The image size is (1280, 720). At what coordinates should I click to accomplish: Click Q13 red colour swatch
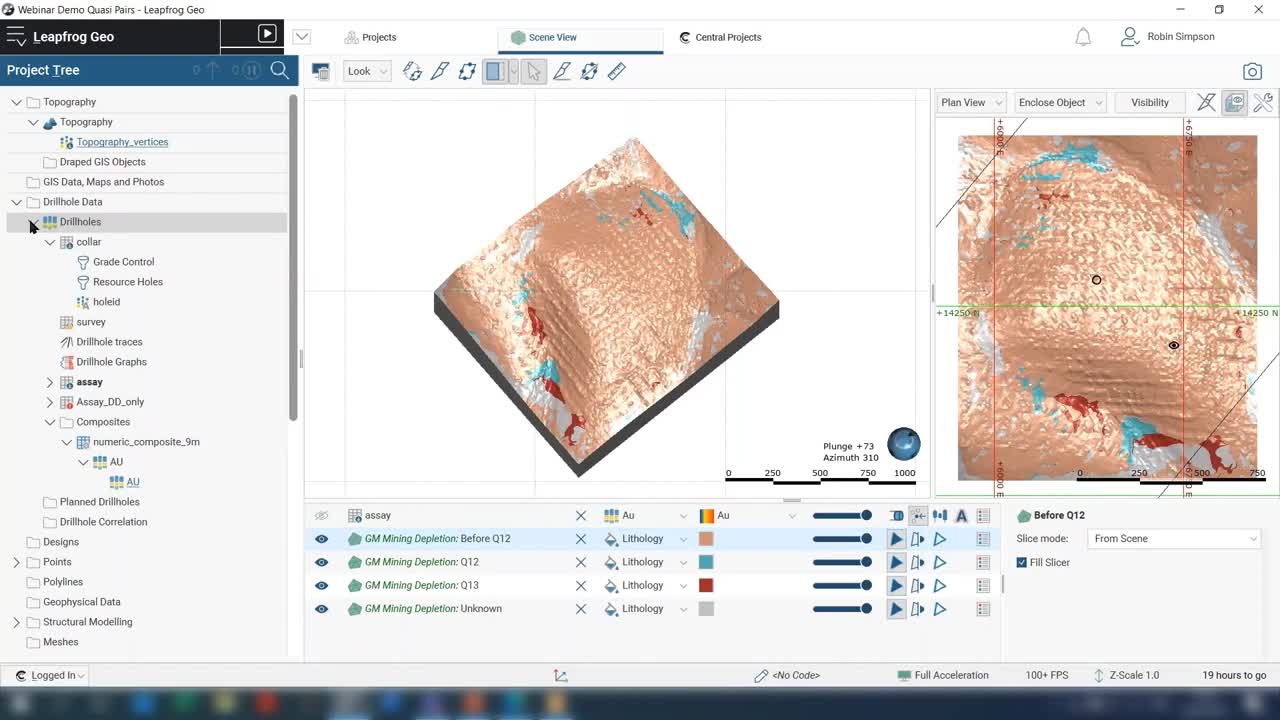[706, 586]
